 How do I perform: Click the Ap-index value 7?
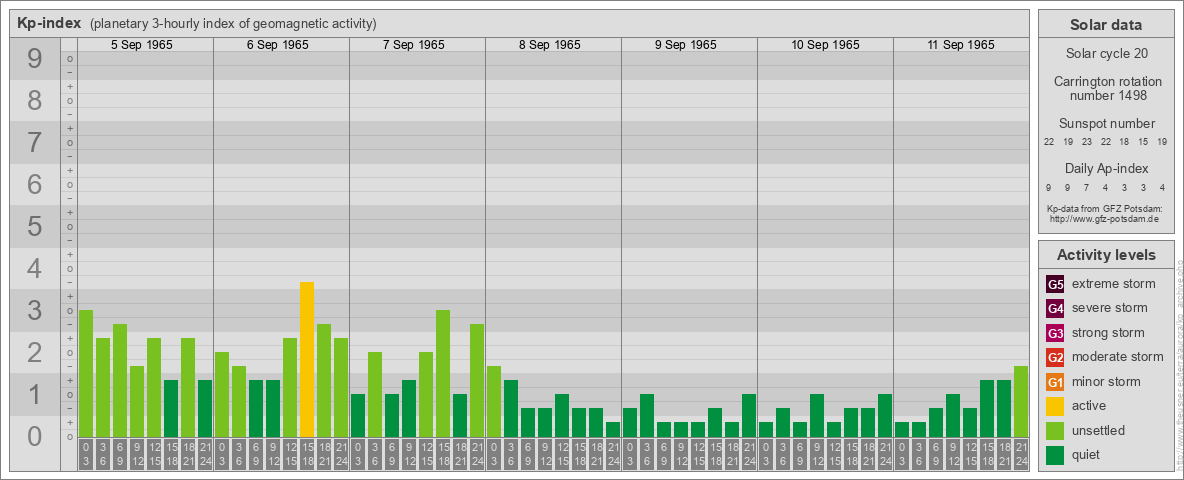[x=1087, y=187]
